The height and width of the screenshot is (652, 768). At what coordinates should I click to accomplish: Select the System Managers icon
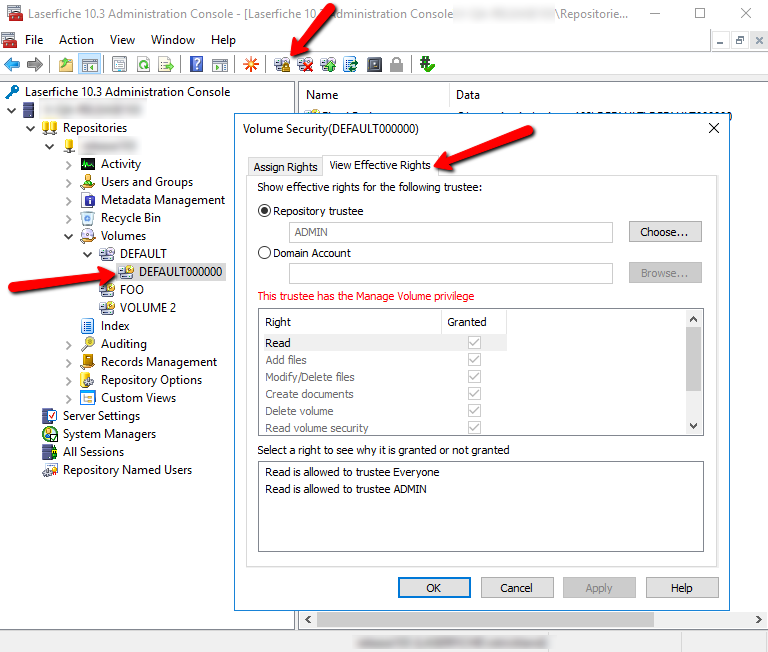49,434
